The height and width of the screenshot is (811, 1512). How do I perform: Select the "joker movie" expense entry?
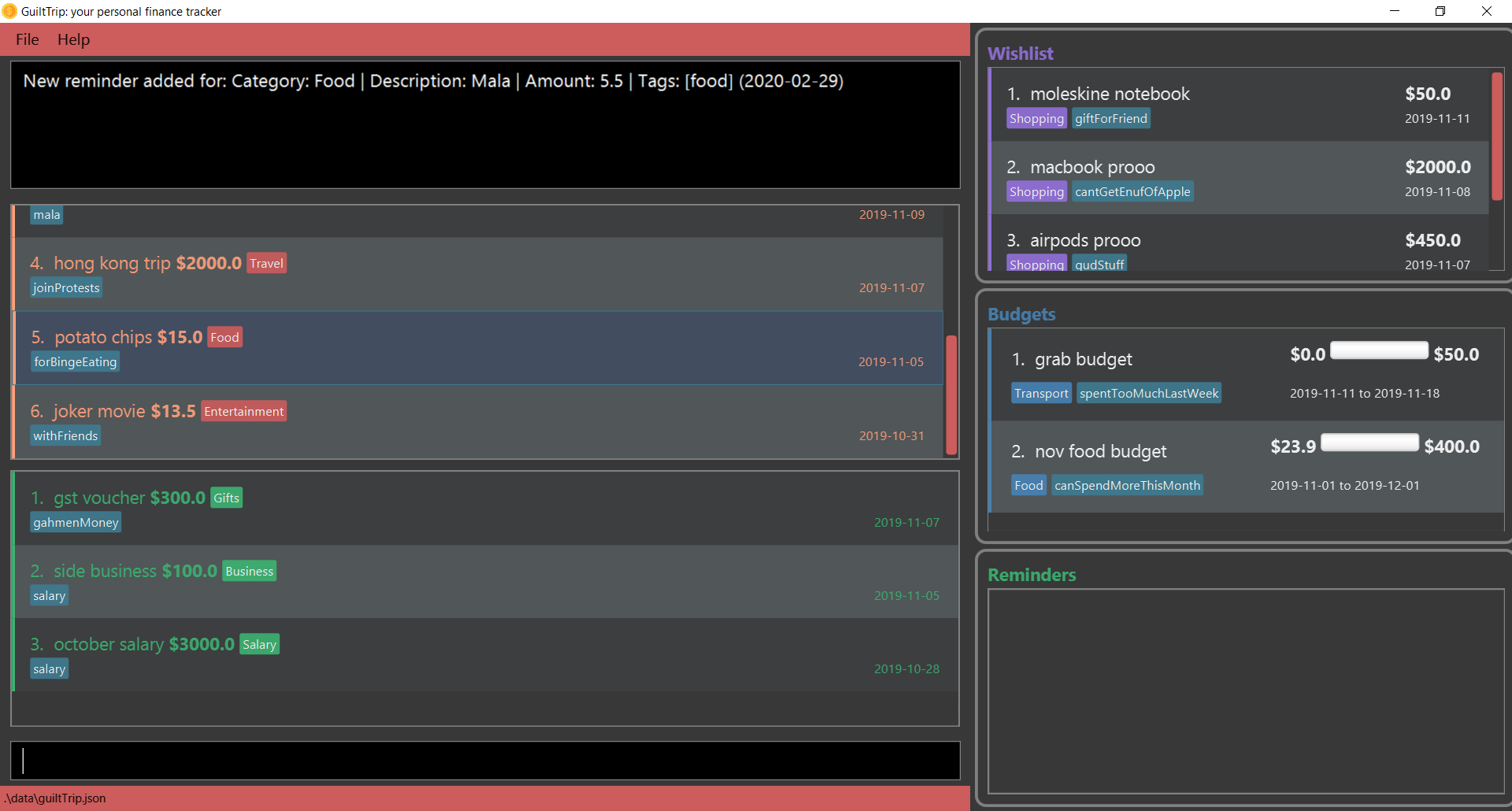click(x=479, y=422)
